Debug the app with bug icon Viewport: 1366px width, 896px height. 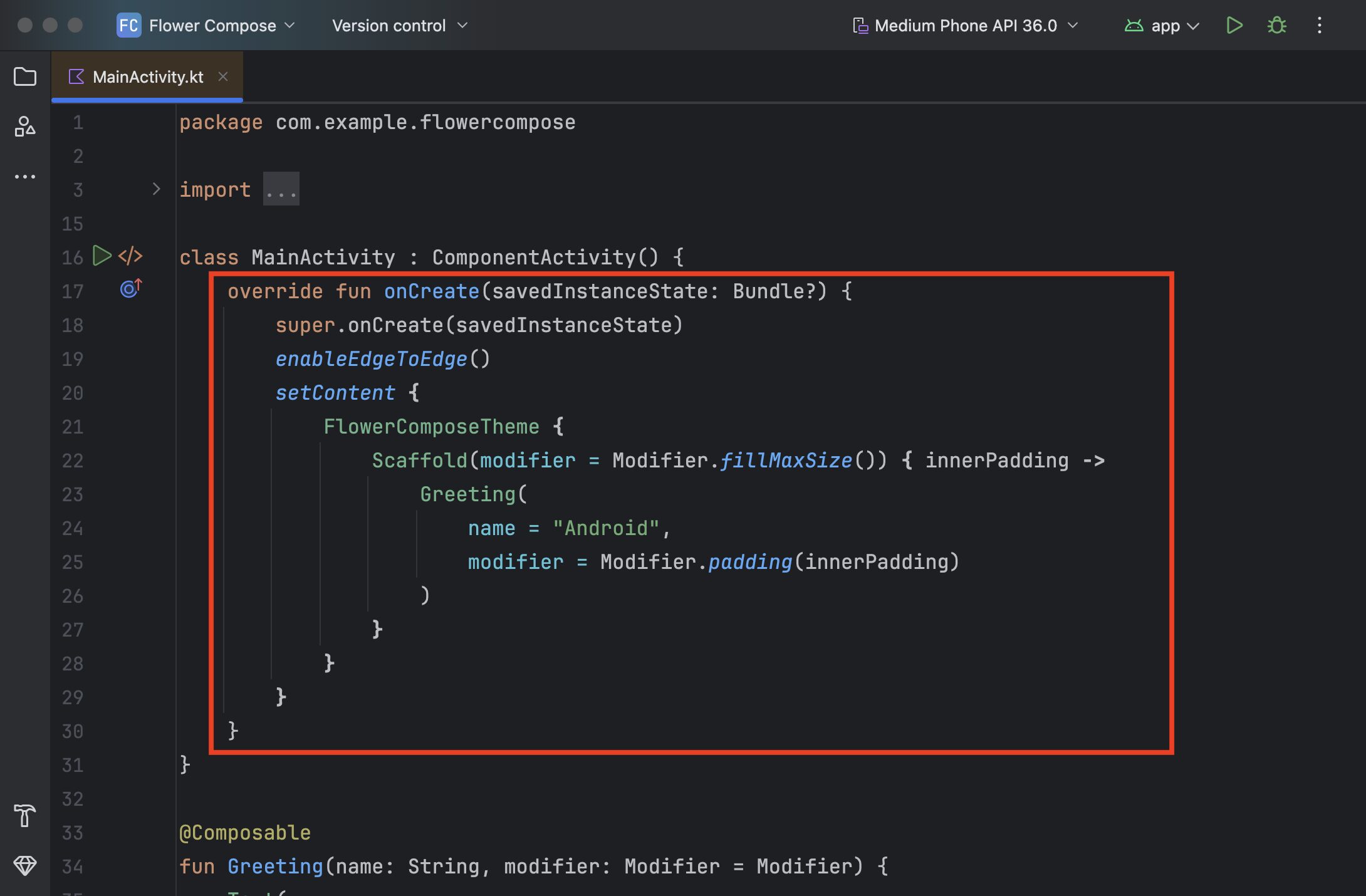click(1277, 26)
